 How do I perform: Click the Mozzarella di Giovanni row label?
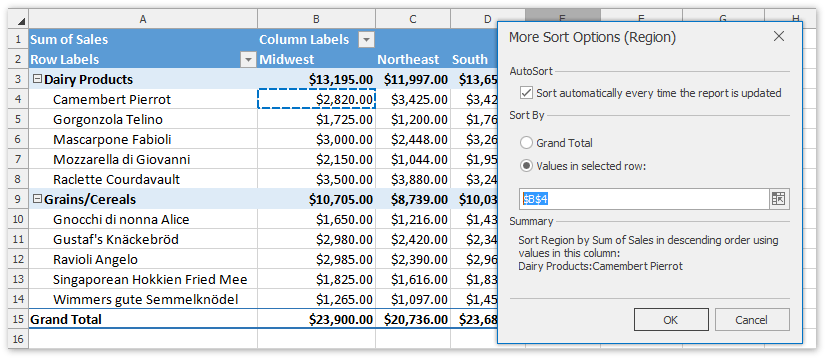[x=143, y=159]
